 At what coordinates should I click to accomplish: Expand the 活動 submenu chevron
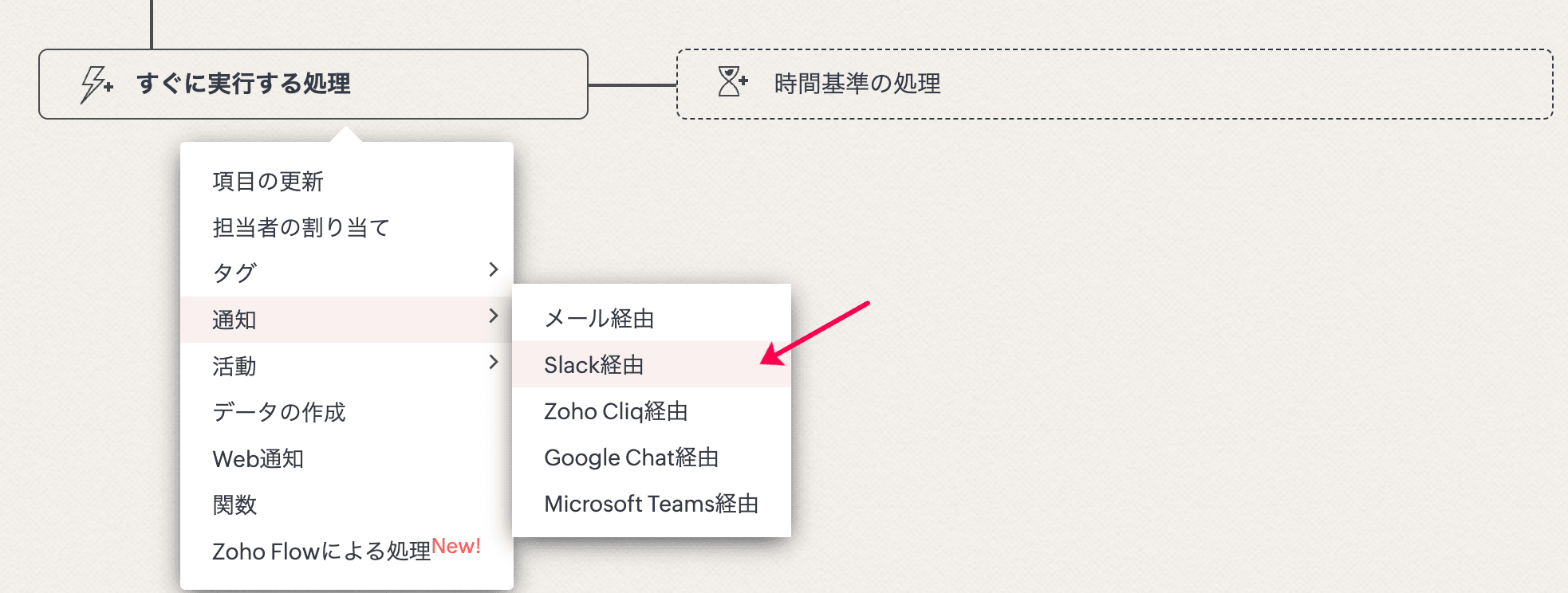(493, 363)
